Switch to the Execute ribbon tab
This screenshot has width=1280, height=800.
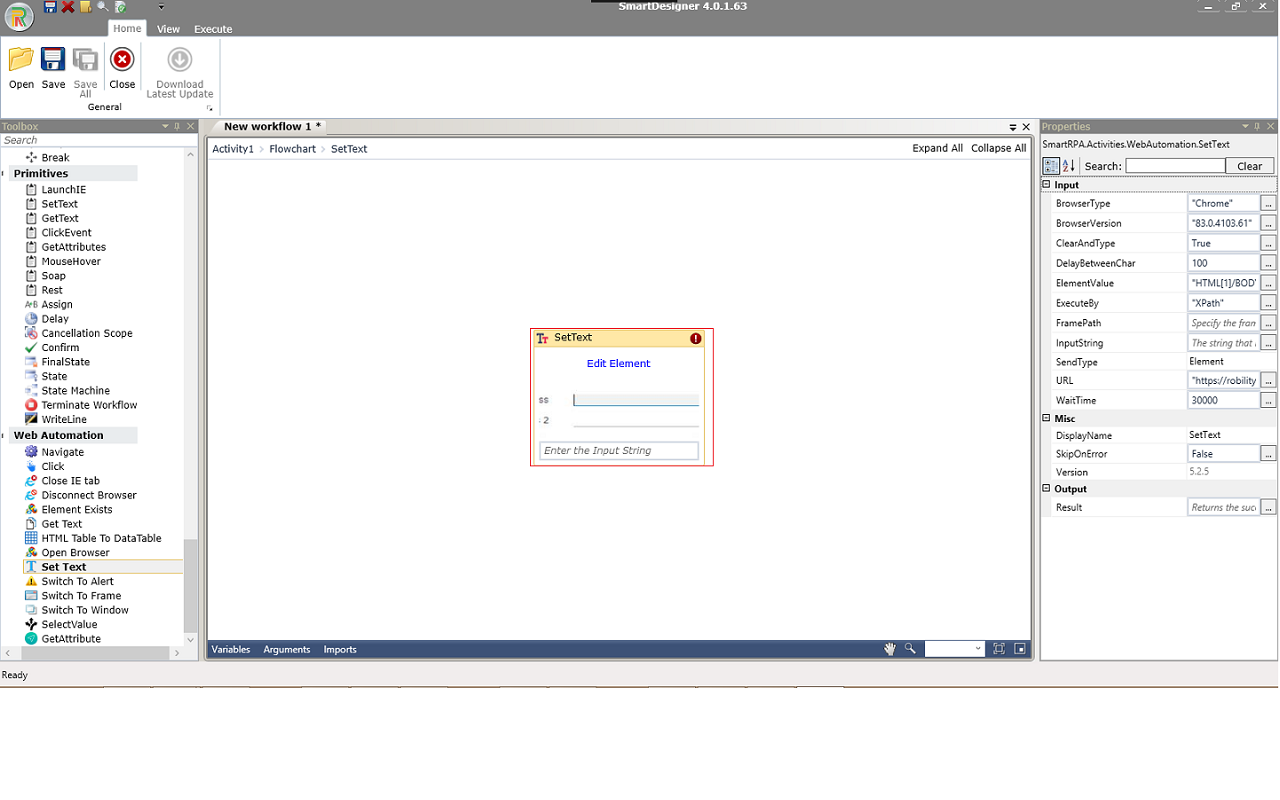coord(212,29)
